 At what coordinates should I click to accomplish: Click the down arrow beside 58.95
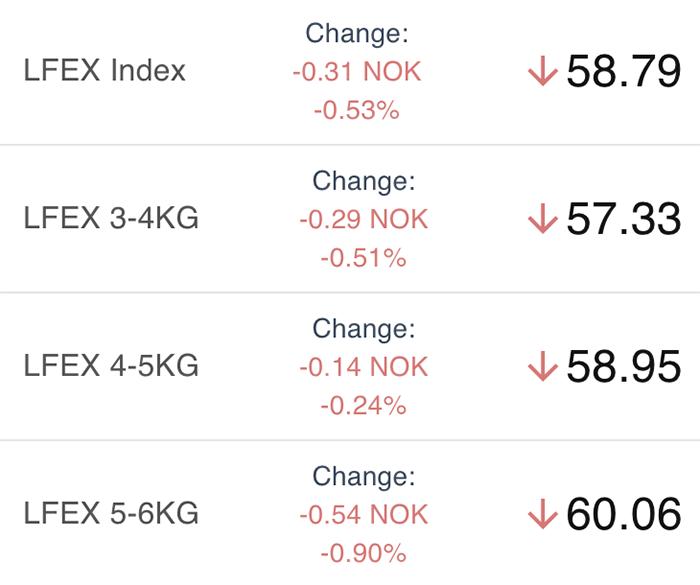tap(541, 367)
